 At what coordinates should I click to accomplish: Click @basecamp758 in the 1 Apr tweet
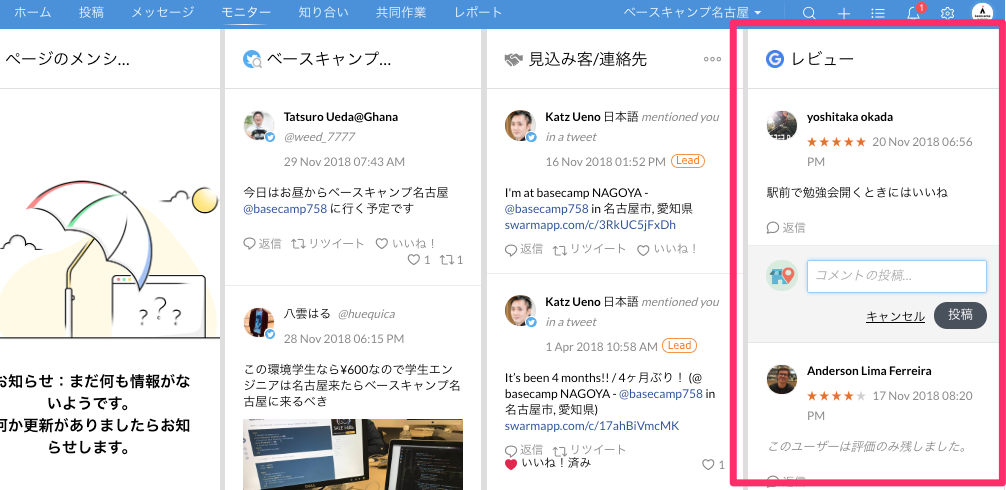661,393
